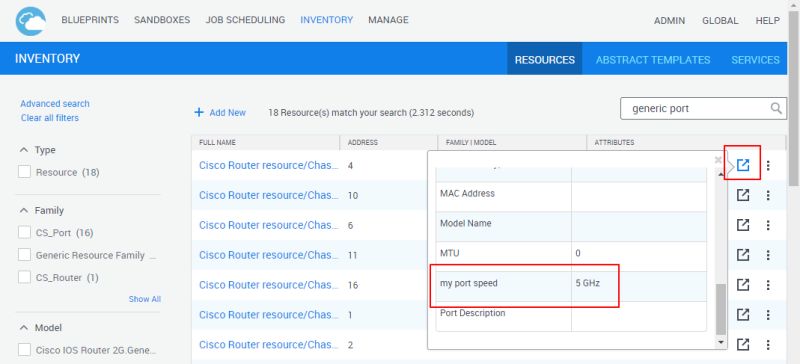
Task: Open attributes popup for address 16 row
Action: tap(743, 285)
